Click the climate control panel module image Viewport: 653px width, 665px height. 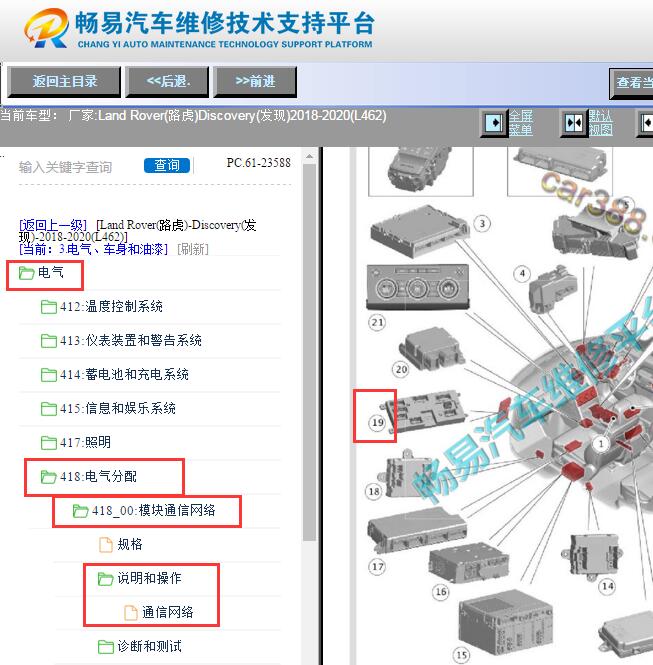tap(418, 287)
